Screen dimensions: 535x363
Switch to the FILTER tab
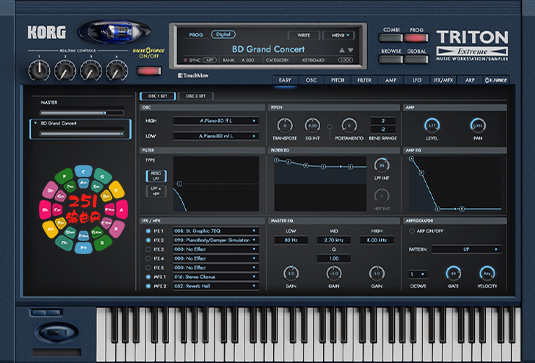[364, 80]
